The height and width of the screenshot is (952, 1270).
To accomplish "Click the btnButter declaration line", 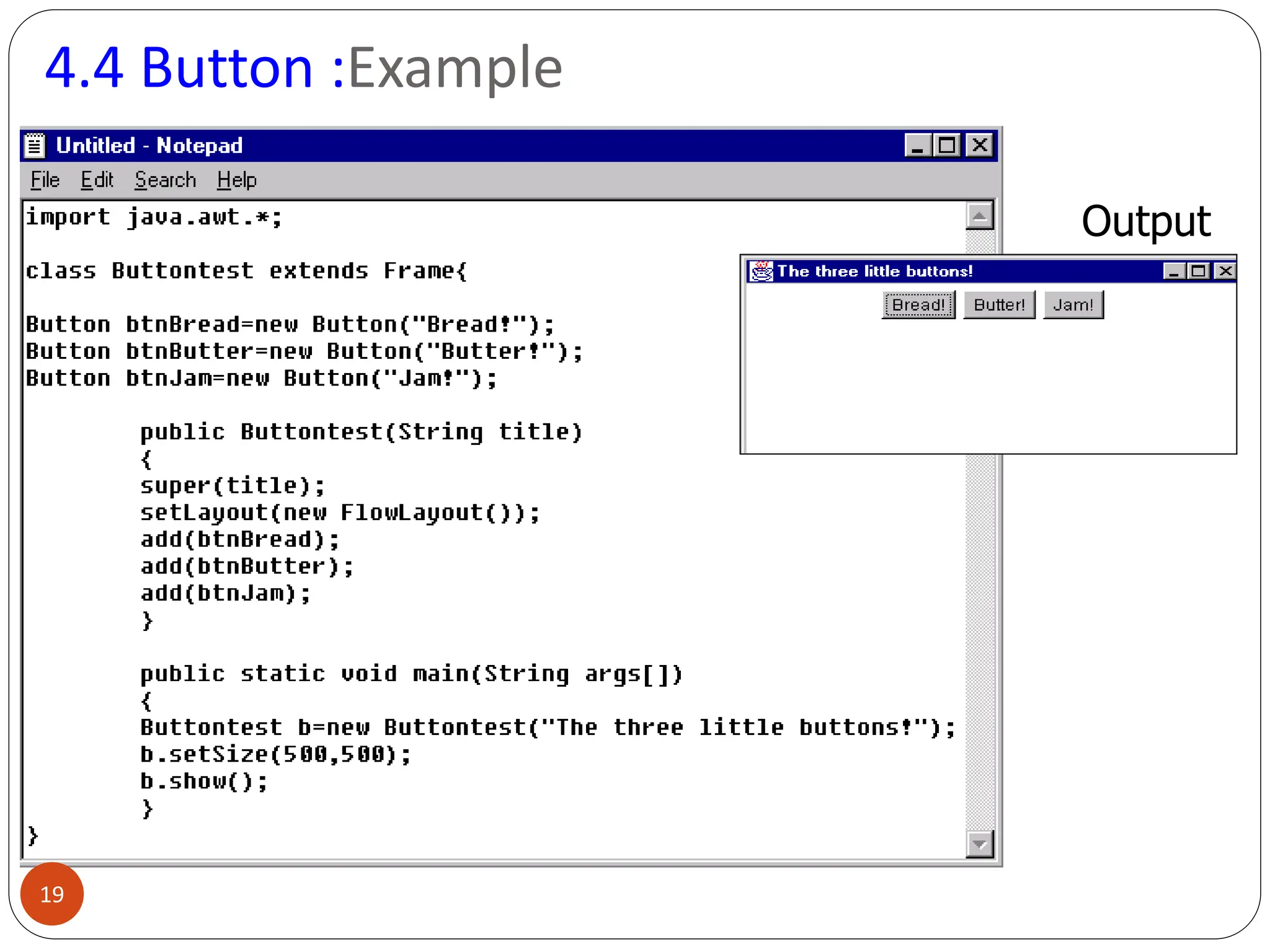I will [304, 352].
